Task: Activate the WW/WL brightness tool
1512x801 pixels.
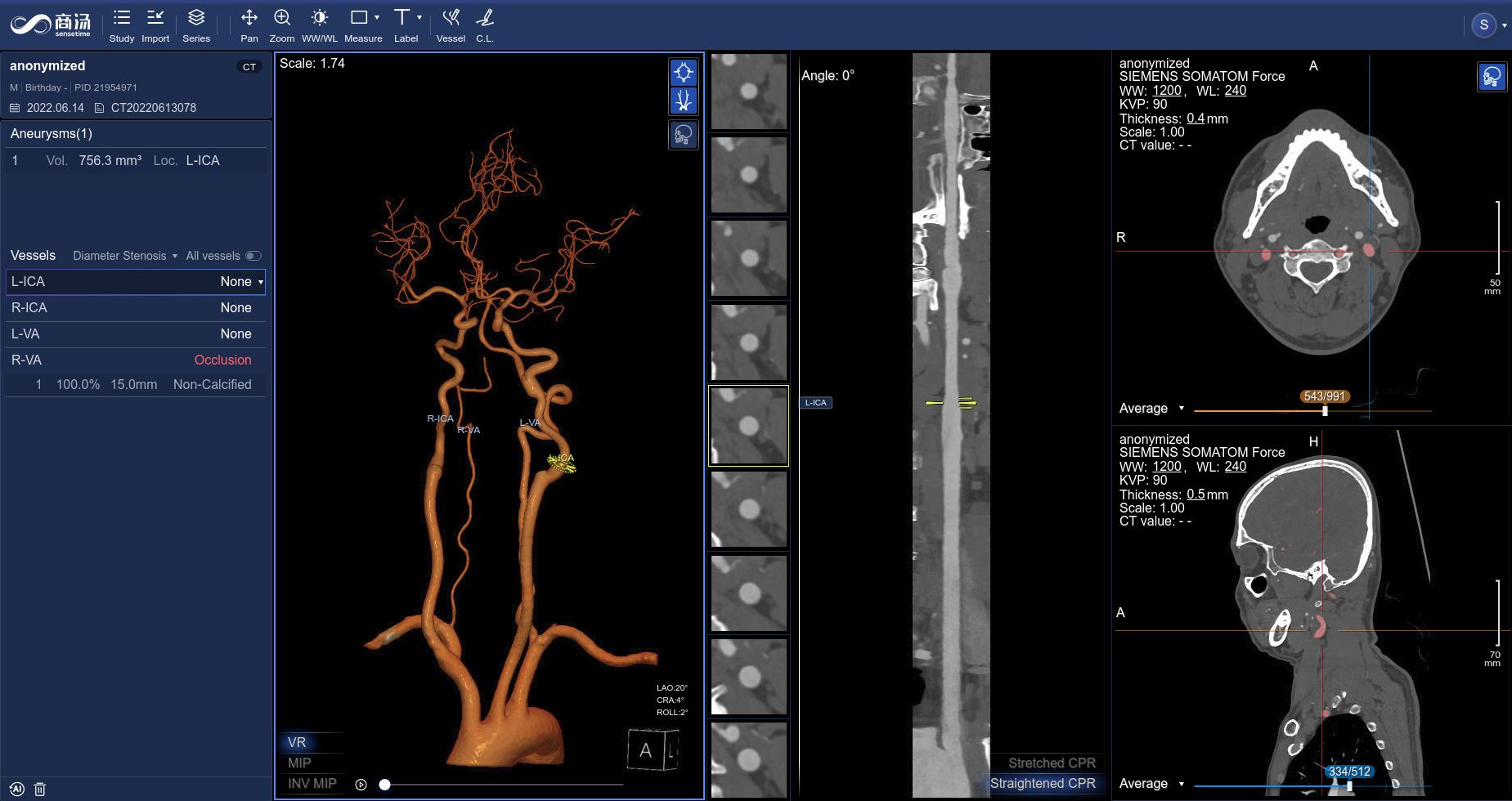Action: (320, 25)
